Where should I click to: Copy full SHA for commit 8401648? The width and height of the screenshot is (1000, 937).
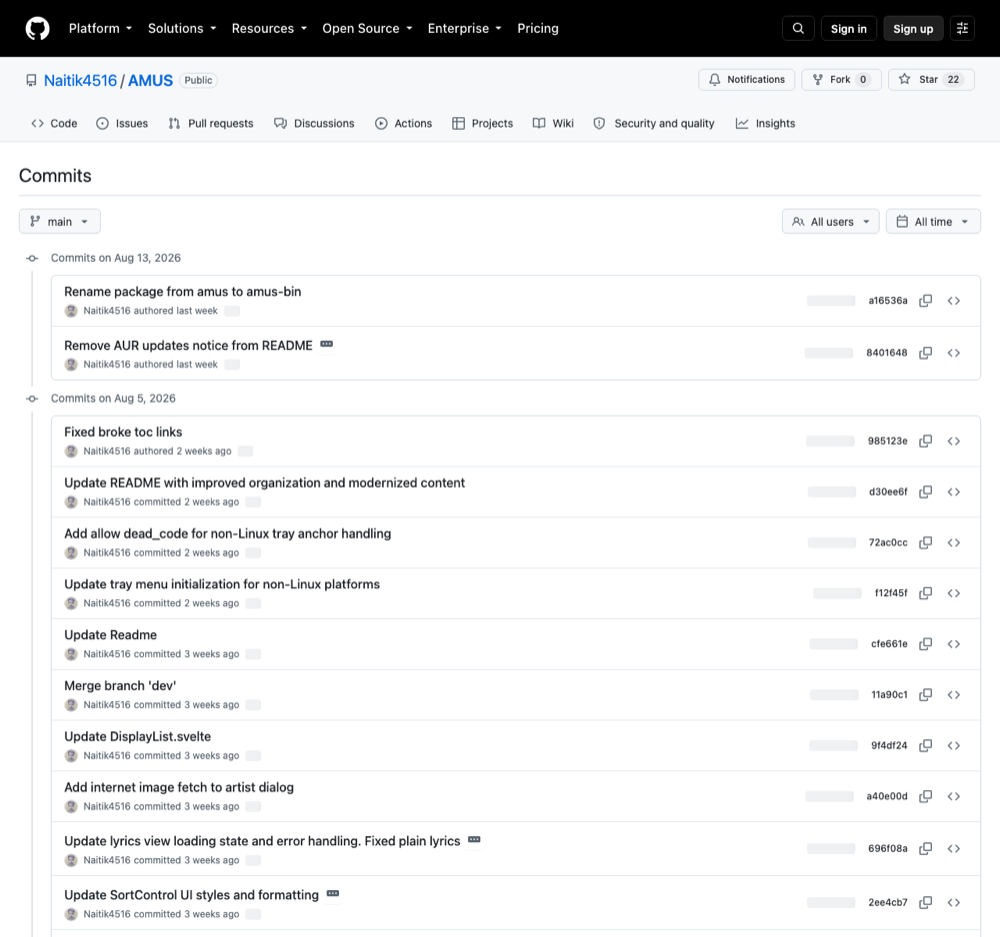pyautogui.click(x=925, y=353)
